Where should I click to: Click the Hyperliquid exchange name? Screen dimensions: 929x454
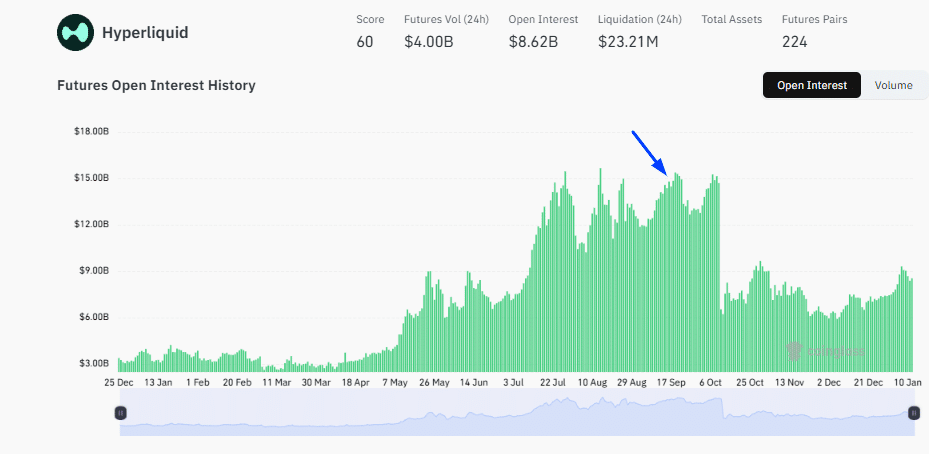click(145, 33)
